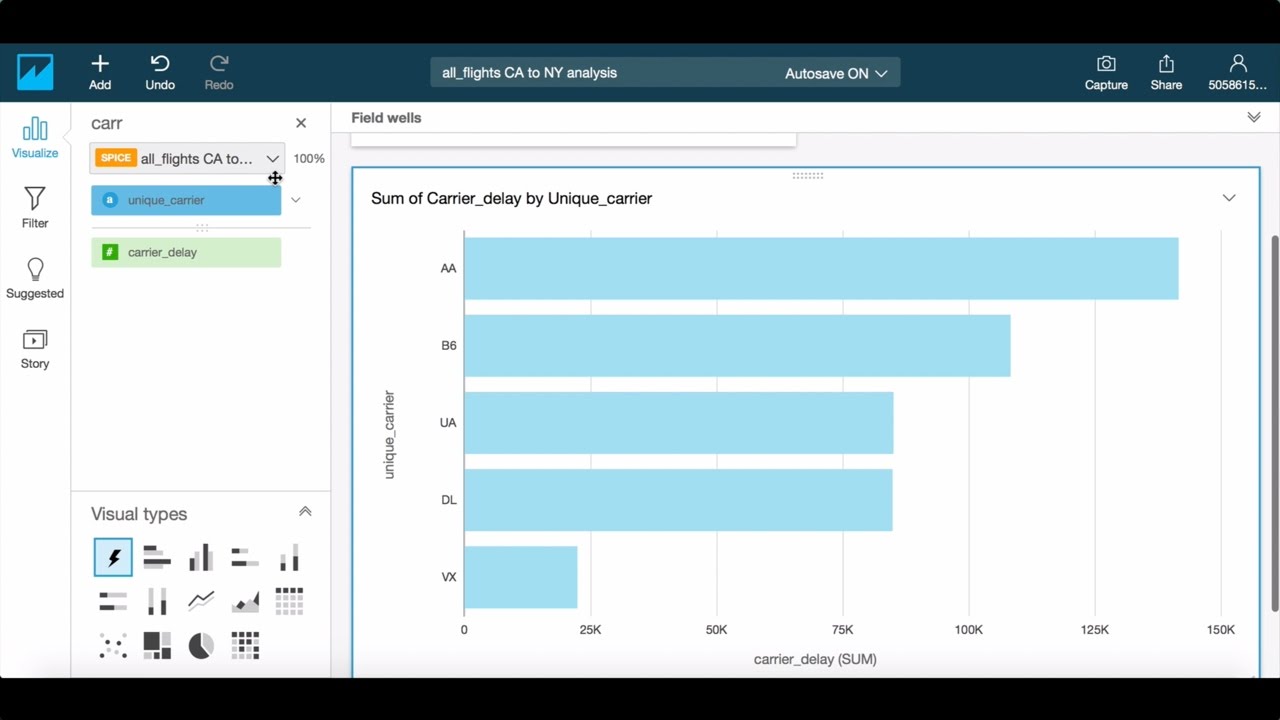Screen dimensions: 1280x720
Task: Open the Story panel
Action: [35, 349]
